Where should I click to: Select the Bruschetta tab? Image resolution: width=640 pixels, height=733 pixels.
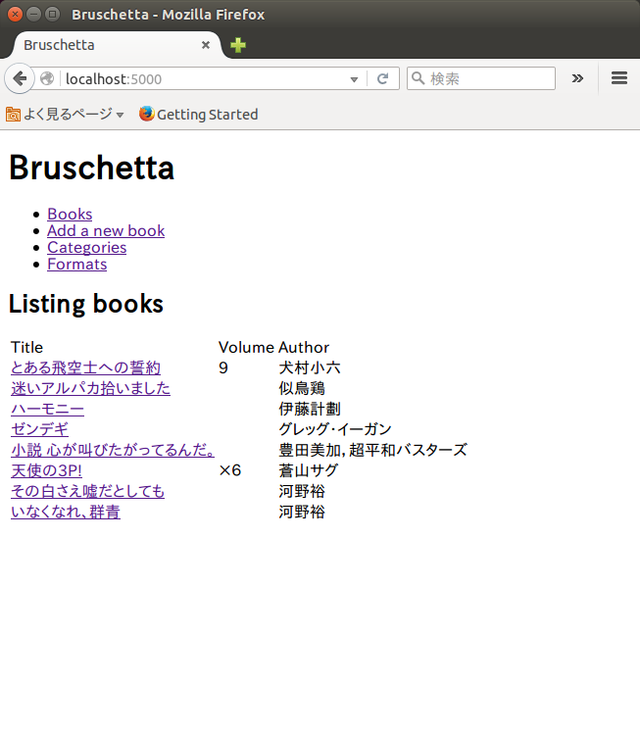(x=117, y=45)
